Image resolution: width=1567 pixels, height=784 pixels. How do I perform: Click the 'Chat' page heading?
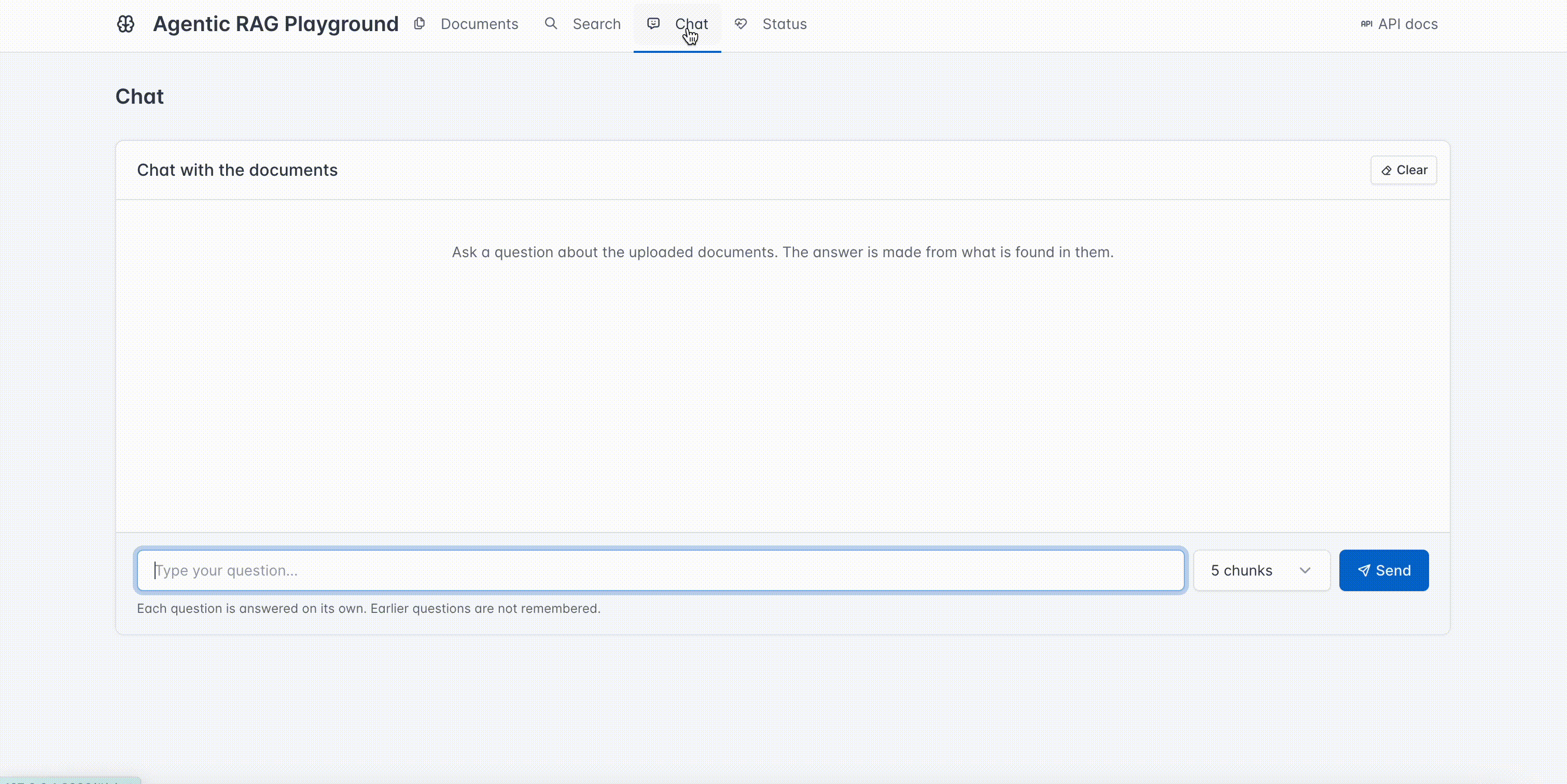tap(139, 97)
